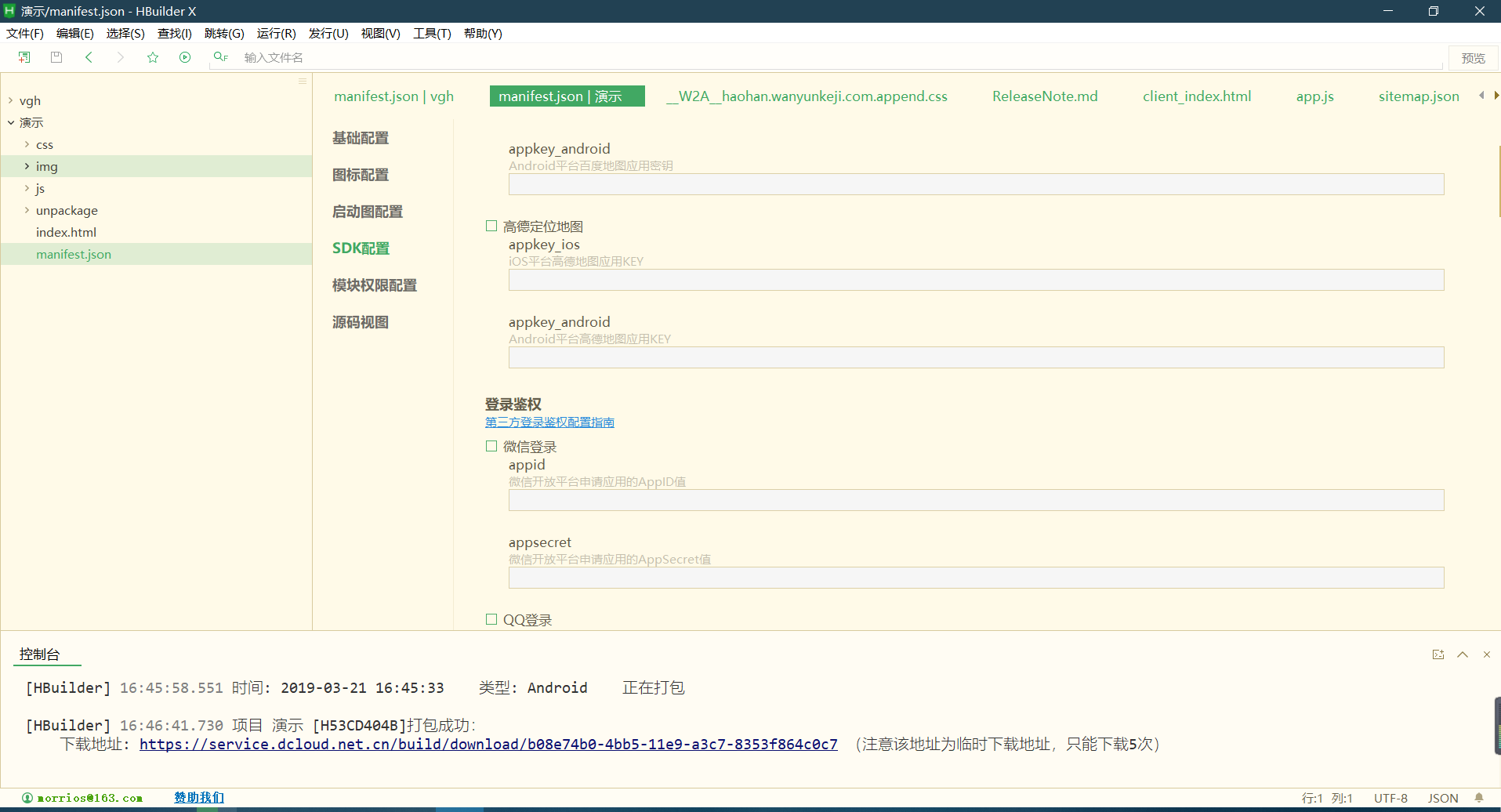Click the Amap appkey_ios input field
Screen dimensions: 1501x812
976,280
